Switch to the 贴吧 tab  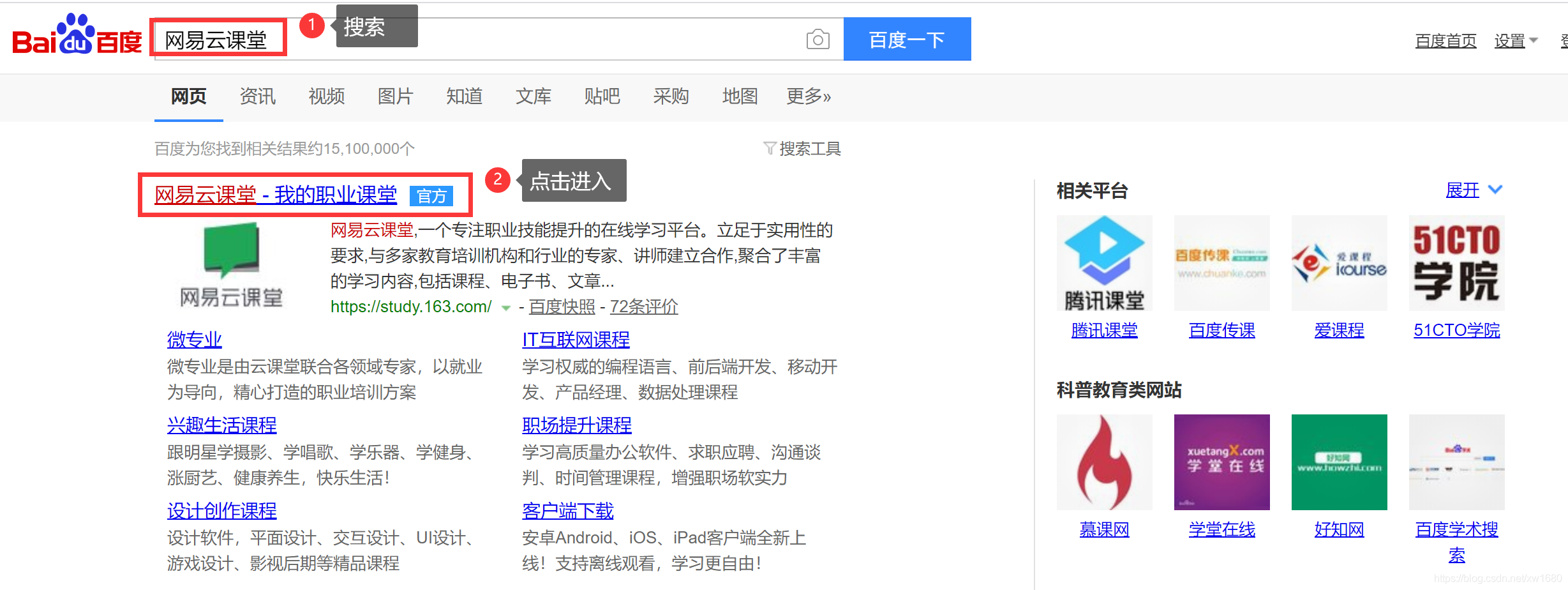(x=602, y=96)
